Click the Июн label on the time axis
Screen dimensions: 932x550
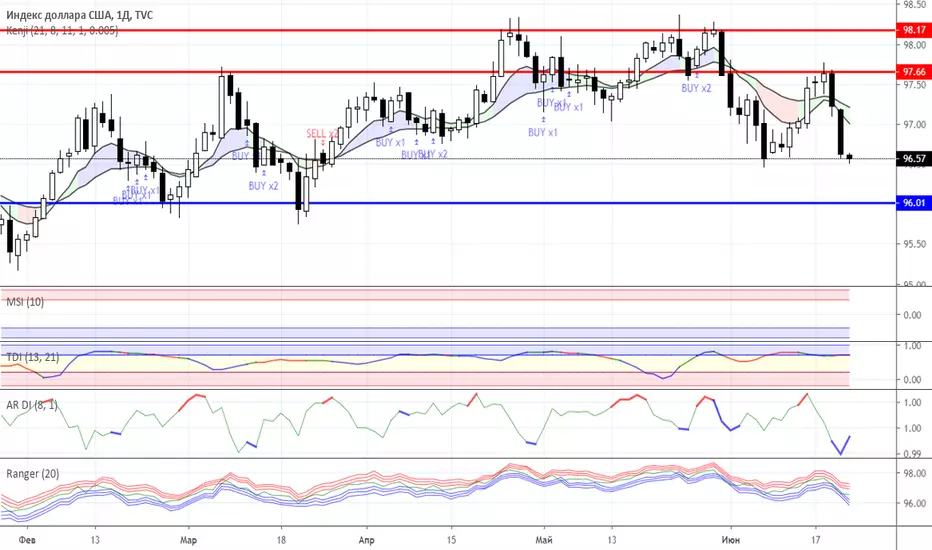[731, 540]
